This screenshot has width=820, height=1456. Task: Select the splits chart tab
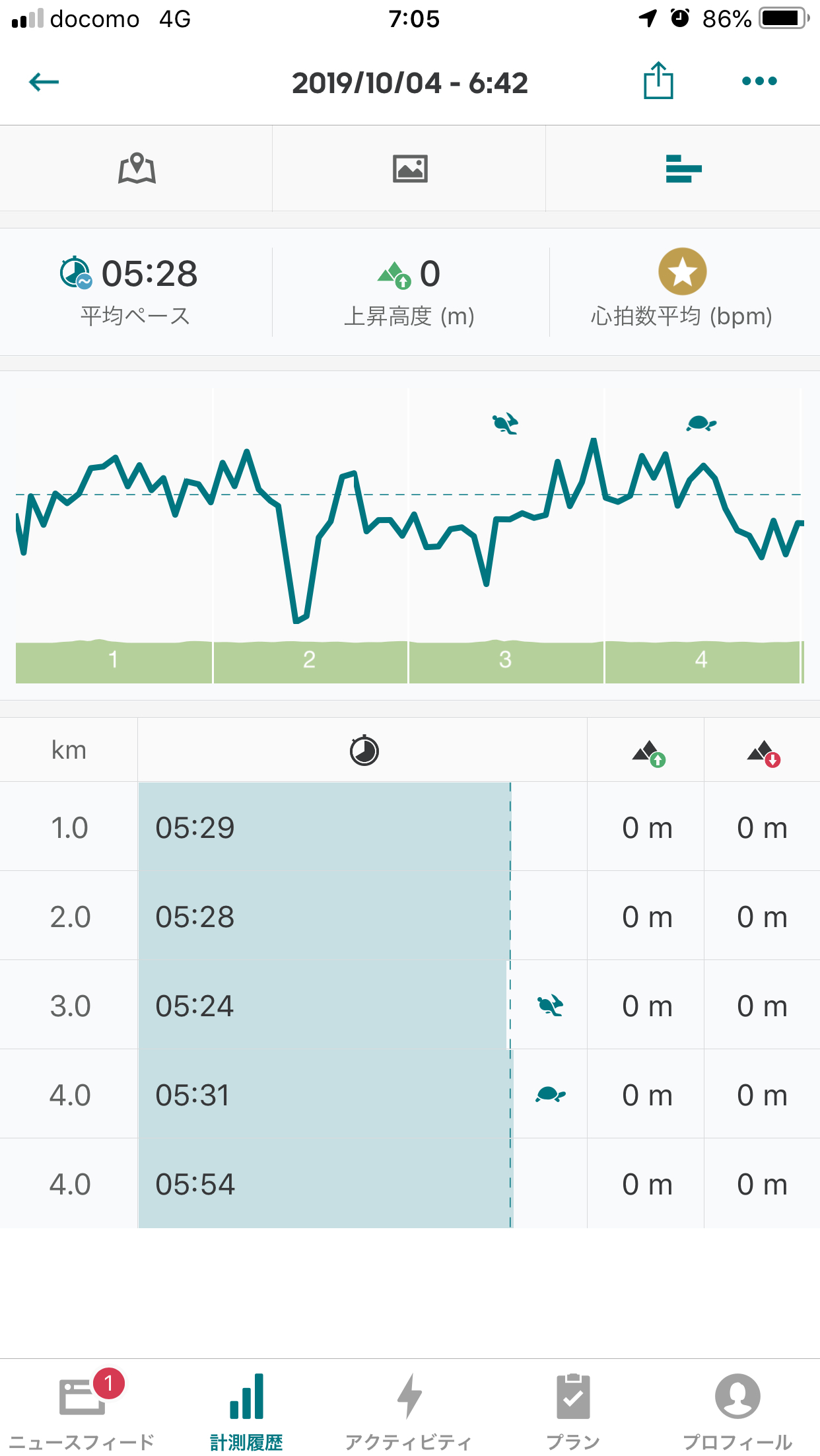(683, 168)
